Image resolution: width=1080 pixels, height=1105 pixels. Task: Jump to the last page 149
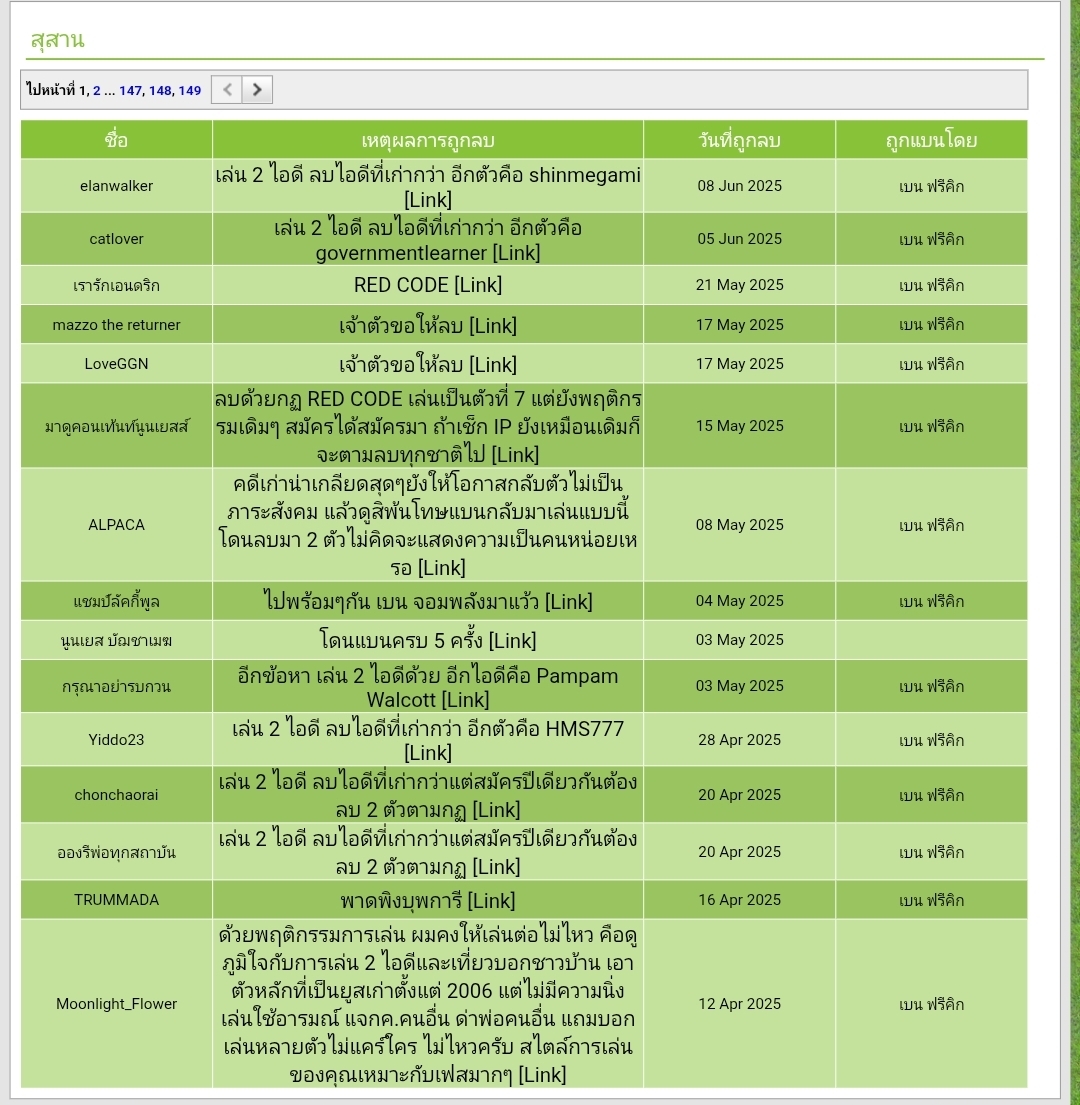click(x=190, y=90)
